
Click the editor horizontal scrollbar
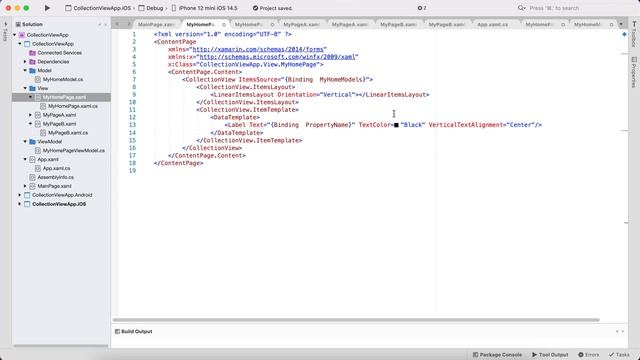pos(356,320)
